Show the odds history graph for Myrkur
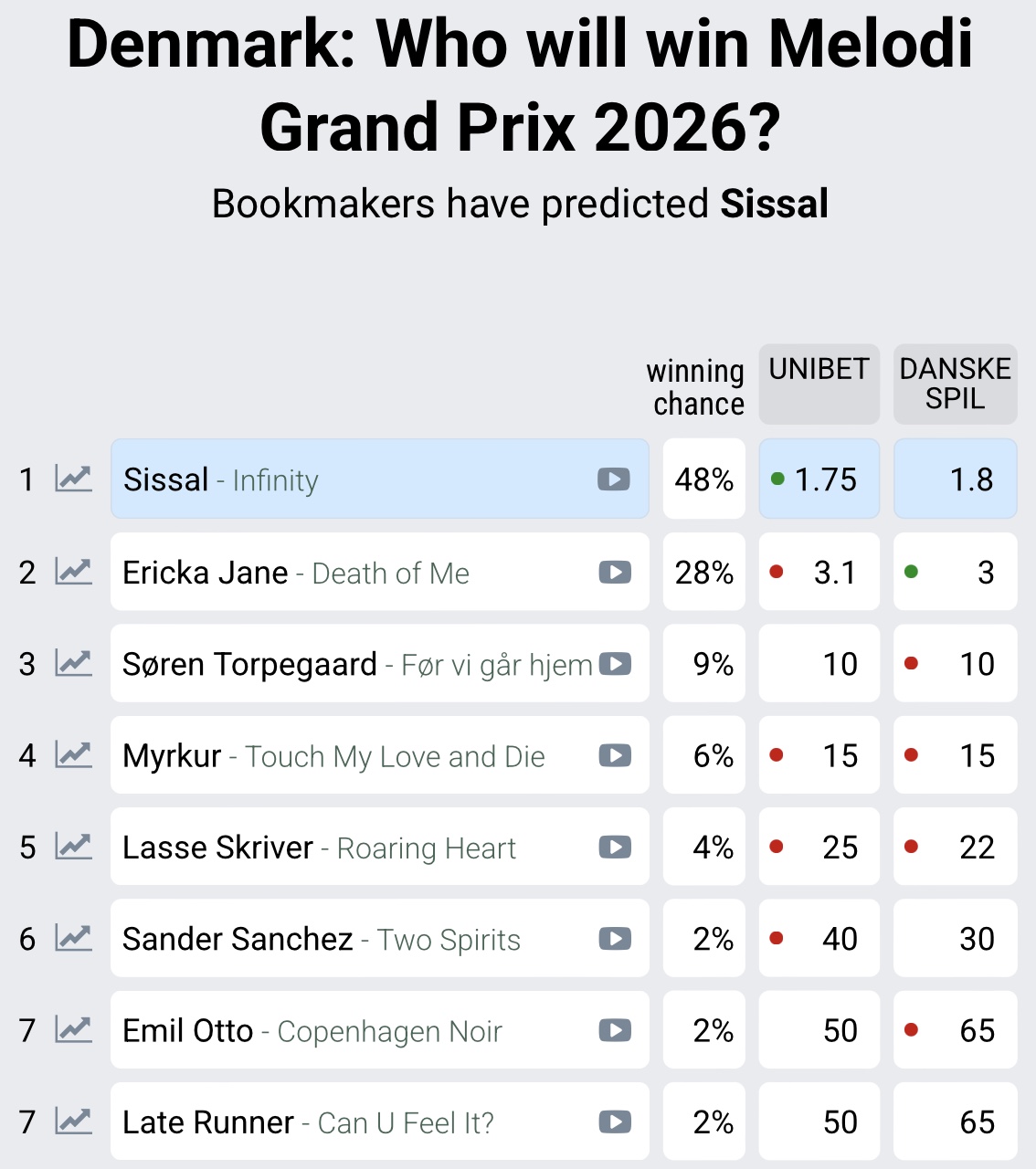 (x=73, y=755)
